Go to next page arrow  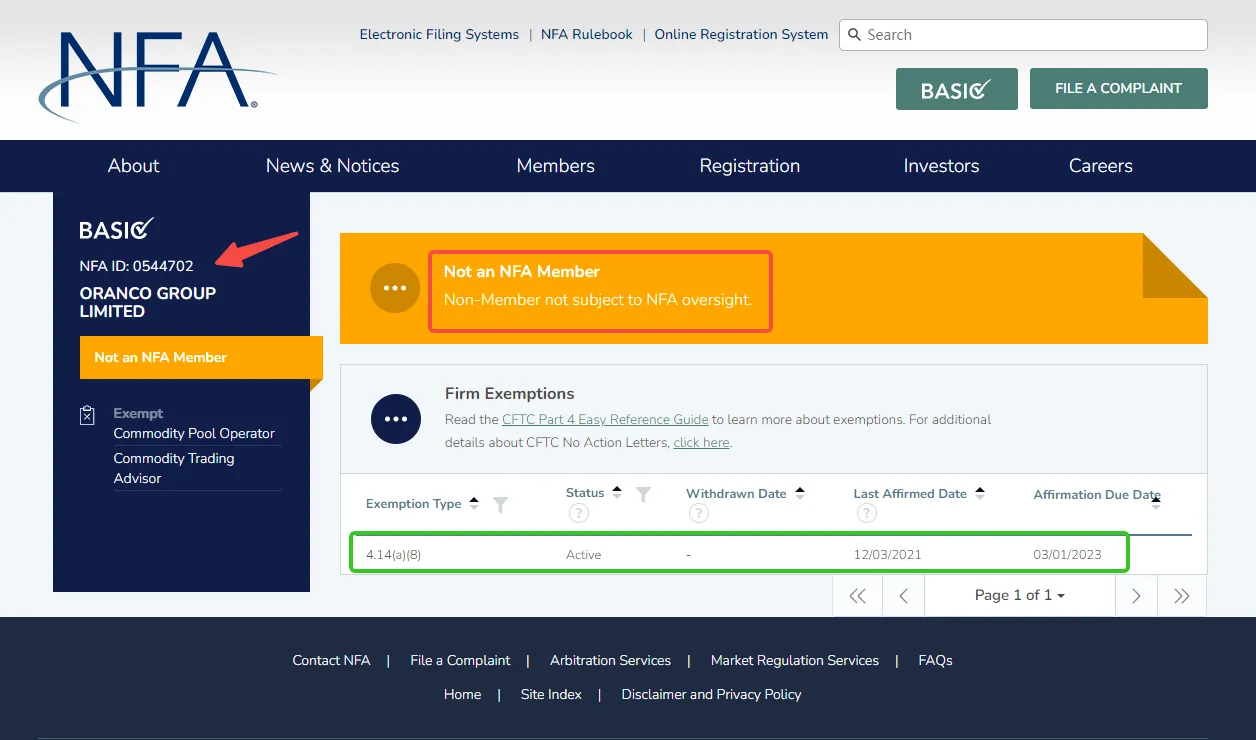(x=1136, y=596)
